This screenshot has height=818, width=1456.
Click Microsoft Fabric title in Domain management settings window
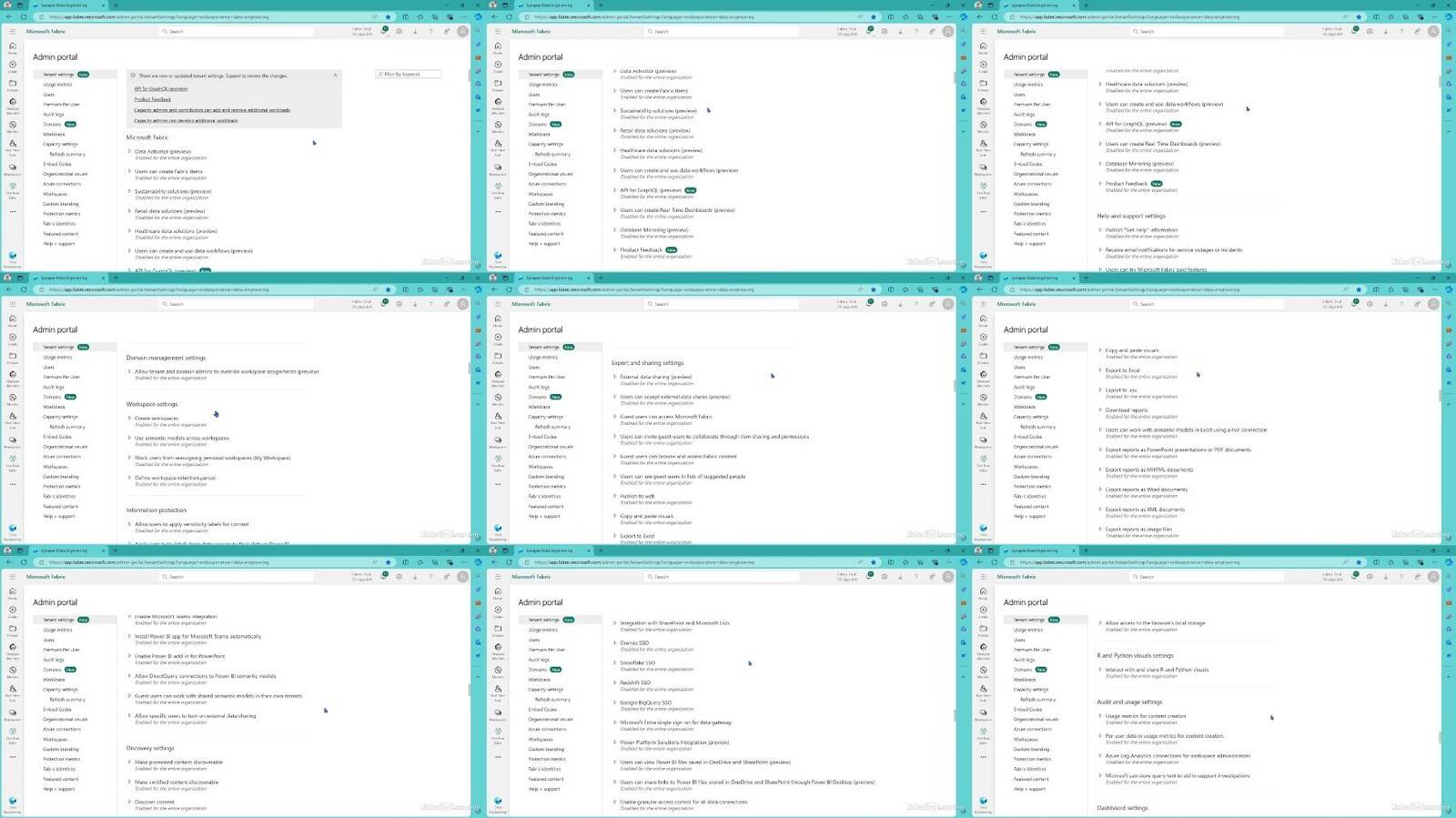[x=45, y=304]
